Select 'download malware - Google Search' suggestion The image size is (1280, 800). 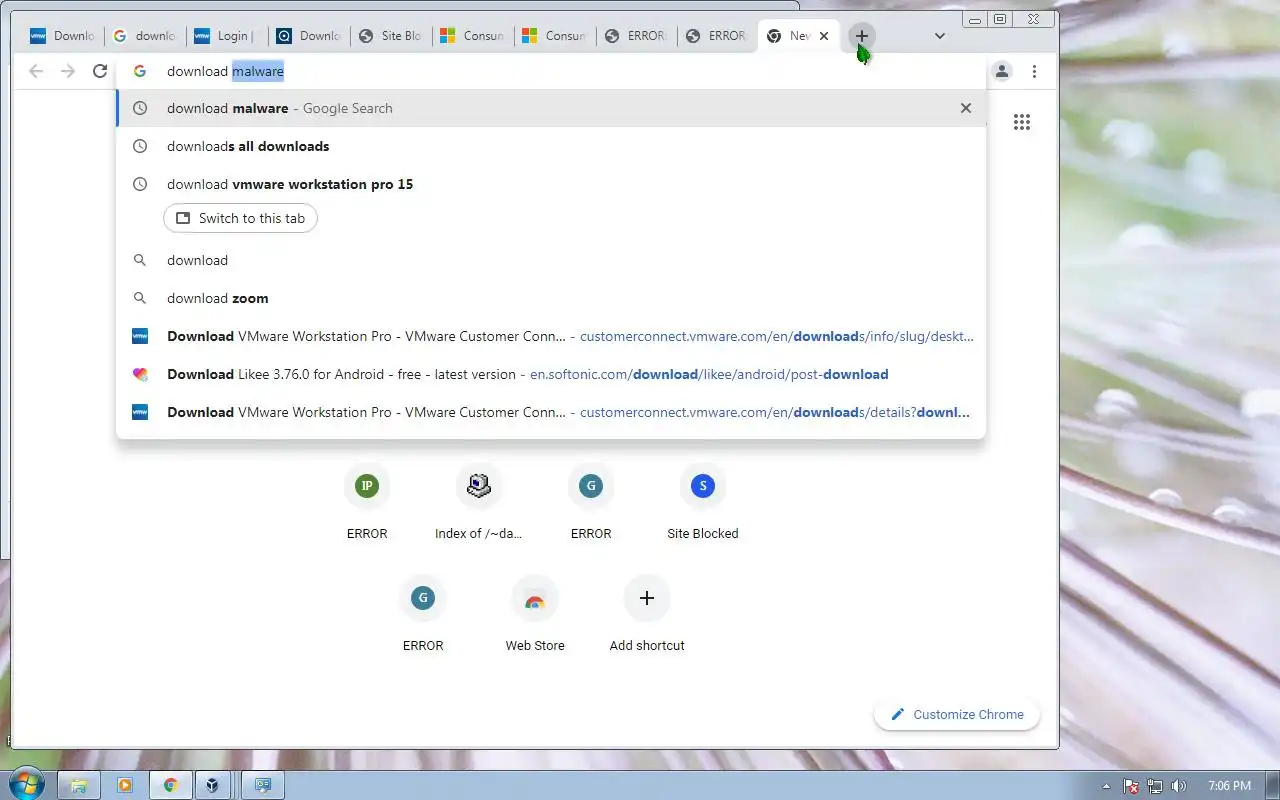tap(551, 108)
